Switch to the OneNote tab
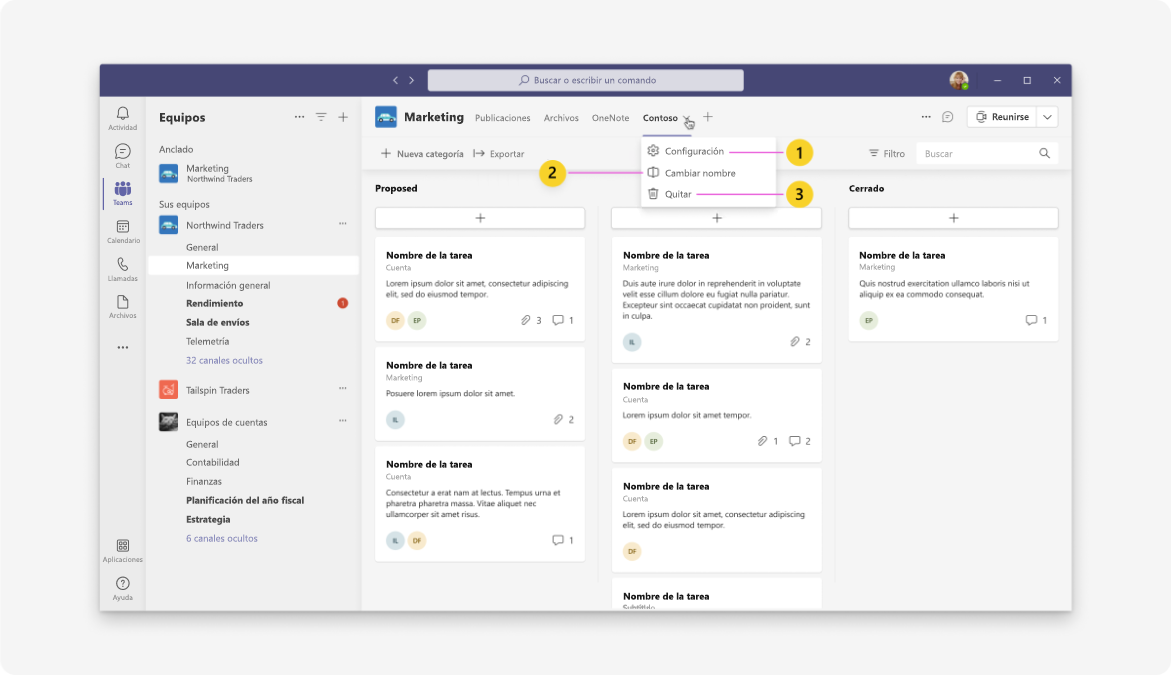The width and height of the screenshot is (1172, 675). click(610, 118)
